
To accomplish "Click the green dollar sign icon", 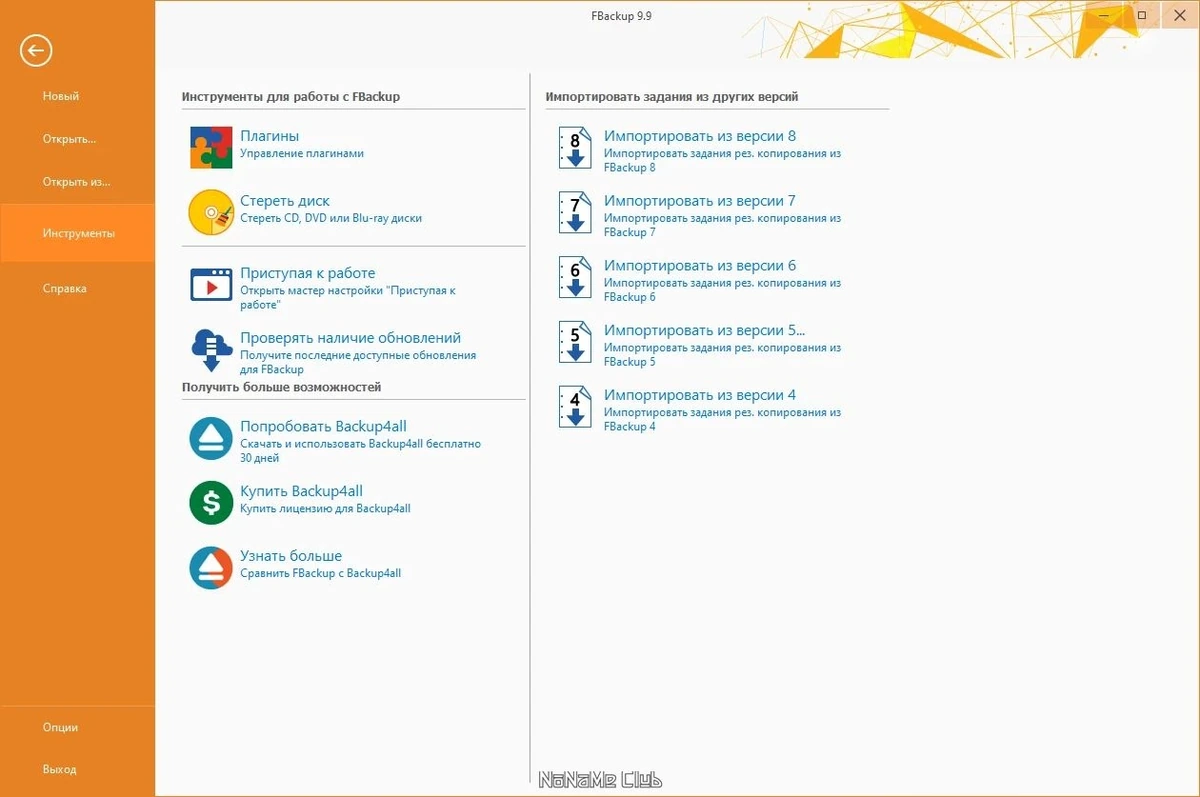I will click(x=211, y=503).
